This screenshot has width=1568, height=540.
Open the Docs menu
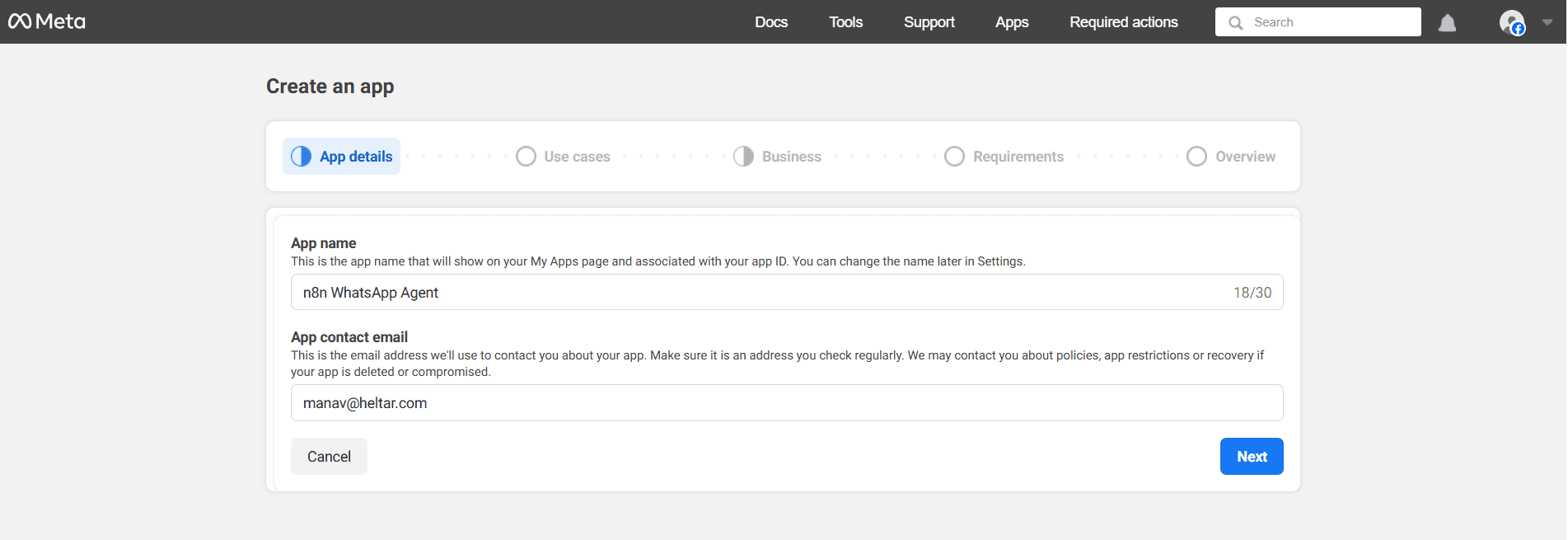pyautogui.click(x=771, y=22)
